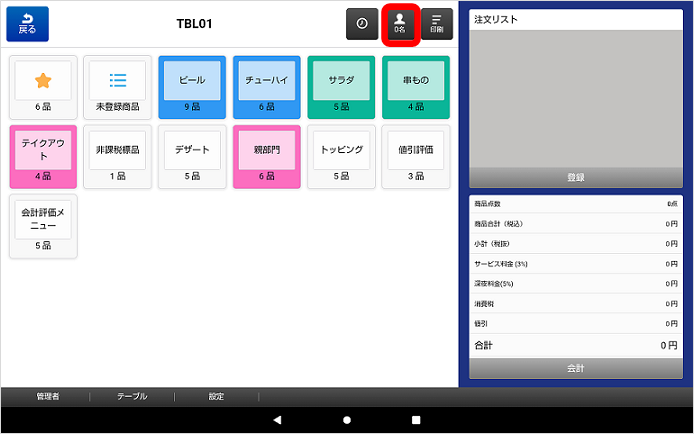Tap the Android home circle button
The width and height of the screenshot is (694, 434).
point(347,419)
